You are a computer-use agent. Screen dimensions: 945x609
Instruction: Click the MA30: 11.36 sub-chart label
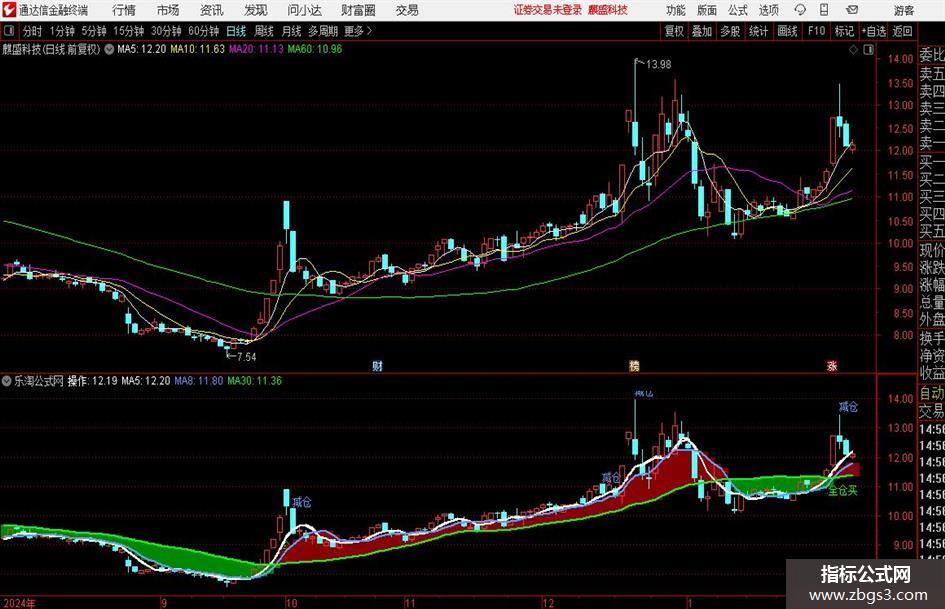coord(254,381)
